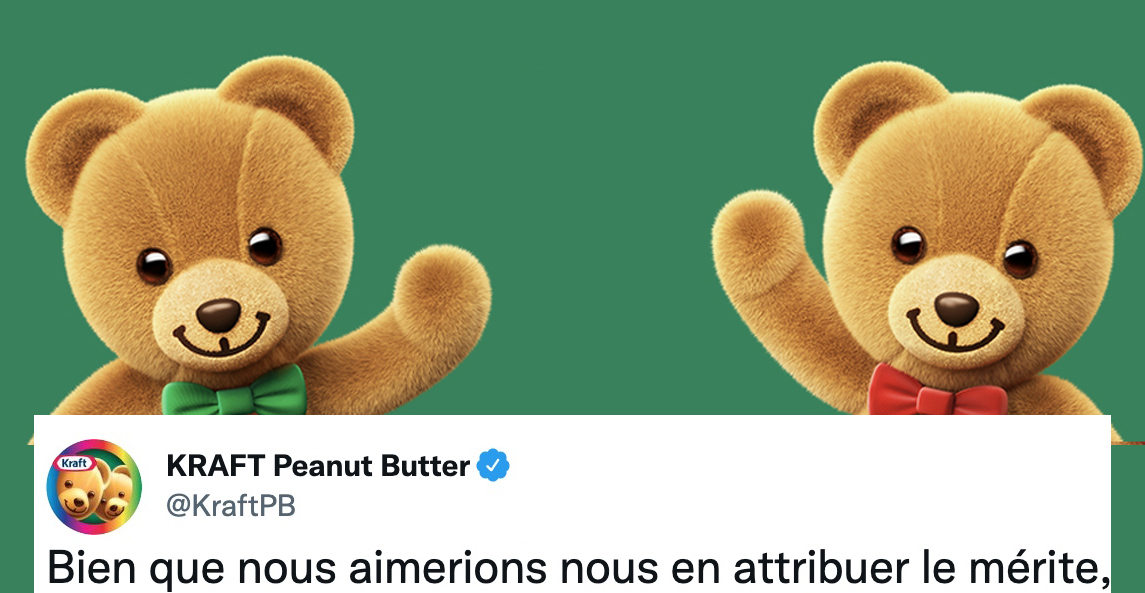Click the red bow tie

(x=938, y=392)
